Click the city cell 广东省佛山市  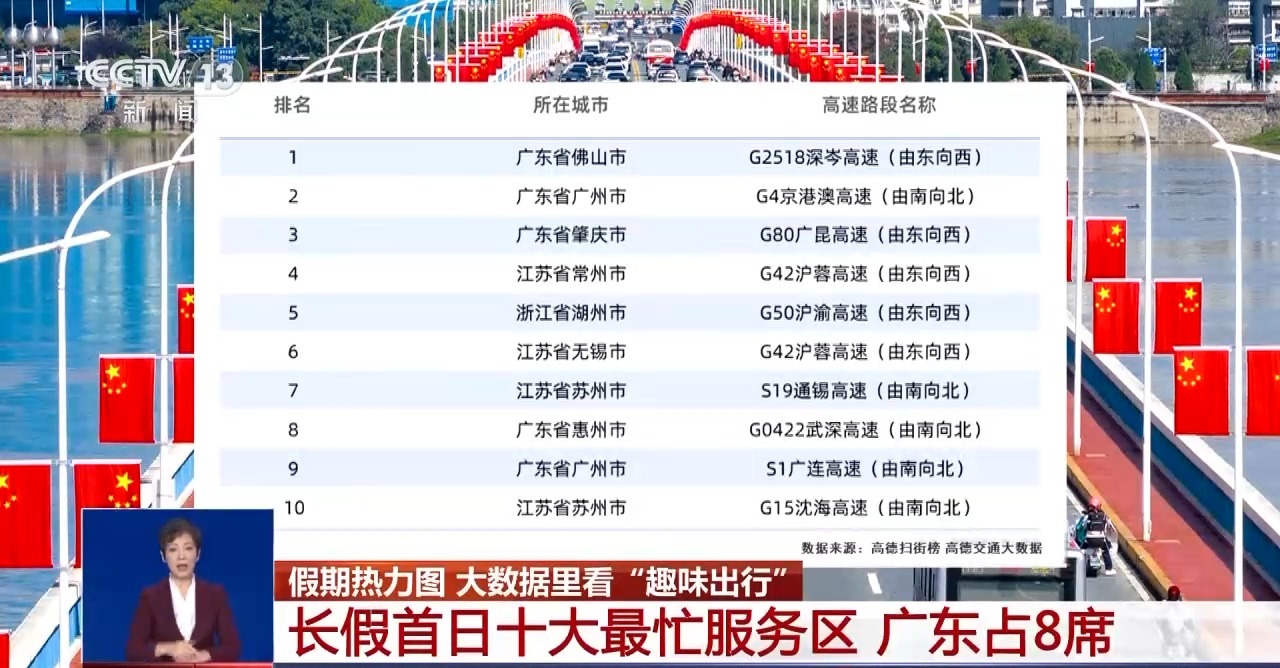[x=571, y=157]
